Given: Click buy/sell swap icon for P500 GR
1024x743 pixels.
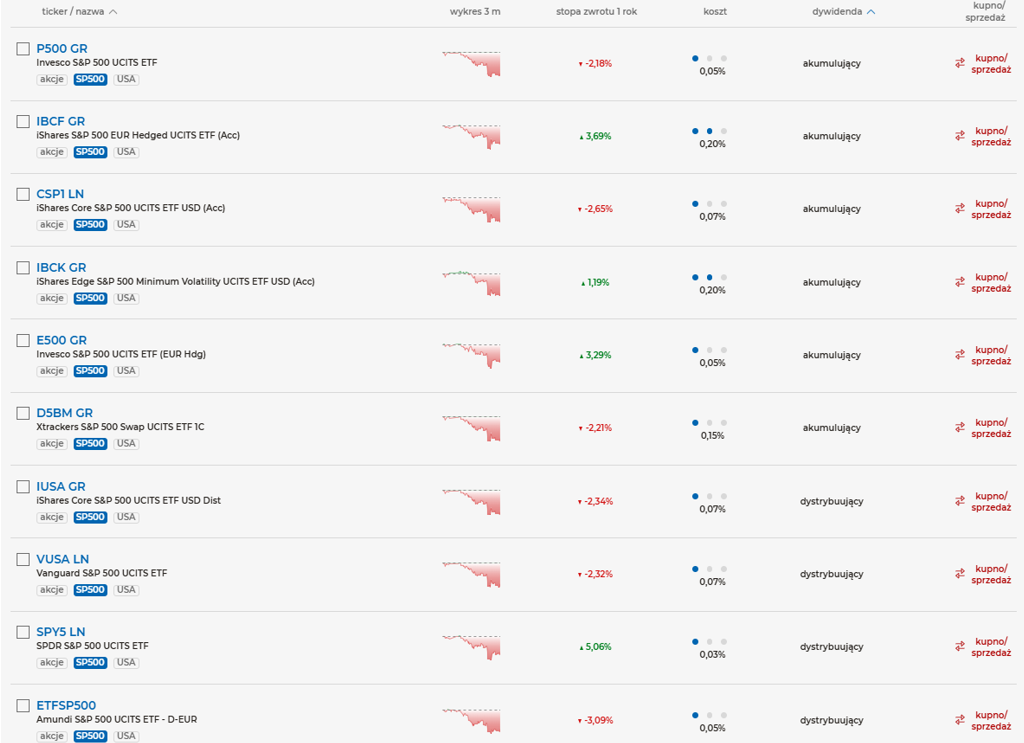Looking at the screenshot, I should tap(960, 63).
